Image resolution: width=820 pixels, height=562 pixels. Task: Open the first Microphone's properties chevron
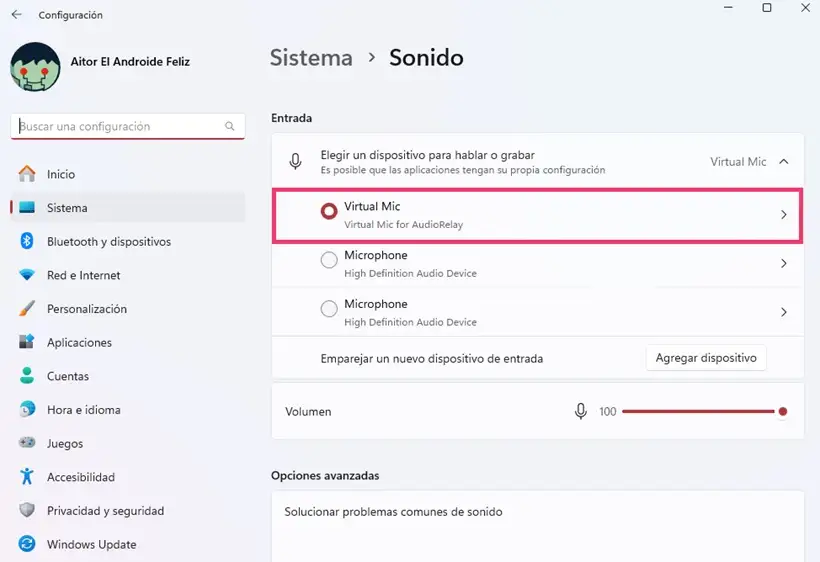coord(783,263)
